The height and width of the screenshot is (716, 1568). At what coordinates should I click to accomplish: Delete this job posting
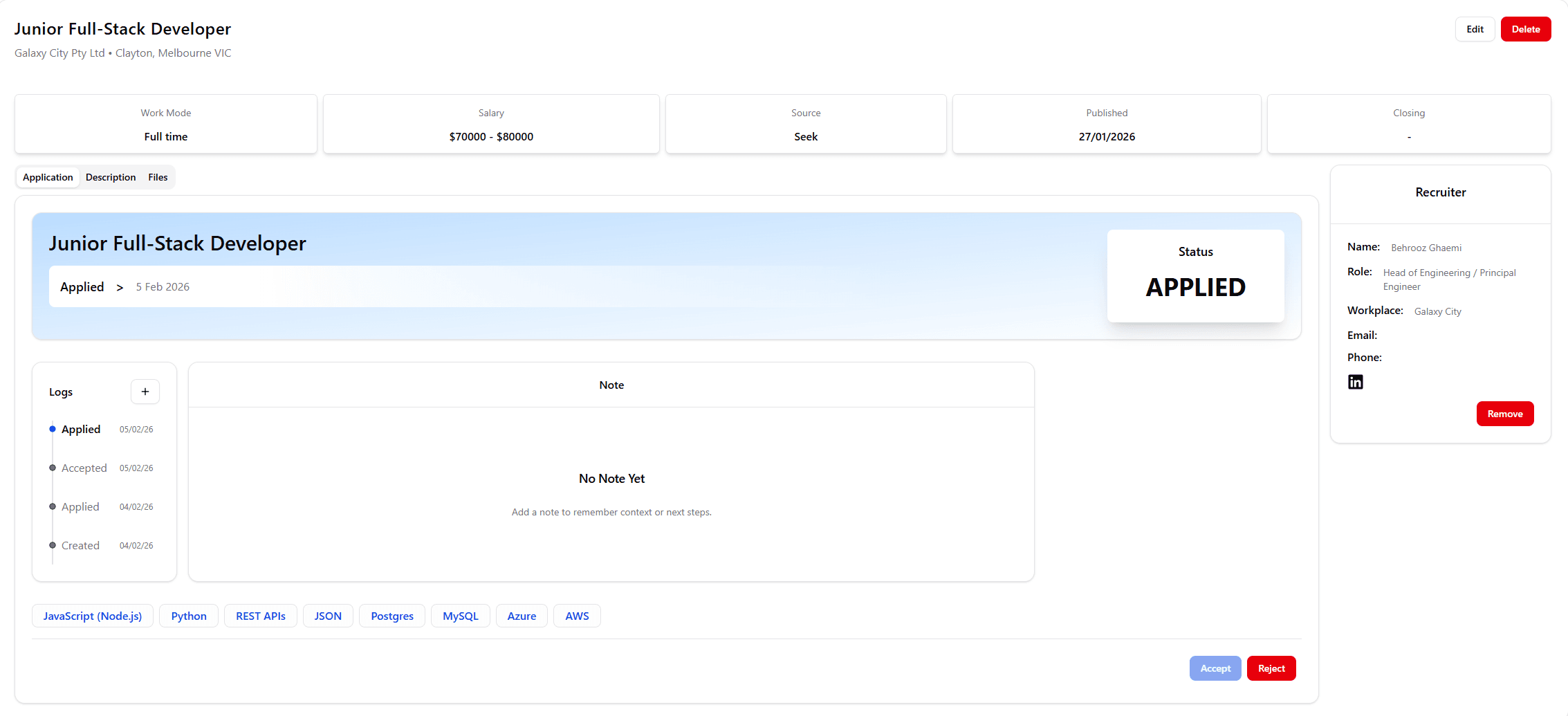click(1526, 29)
